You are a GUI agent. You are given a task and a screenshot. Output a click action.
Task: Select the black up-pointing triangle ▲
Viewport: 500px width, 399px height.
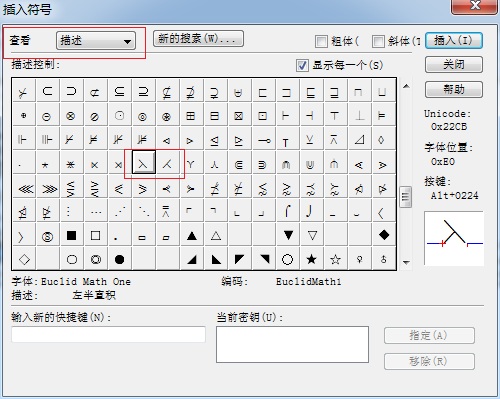[x=192, y=236]
